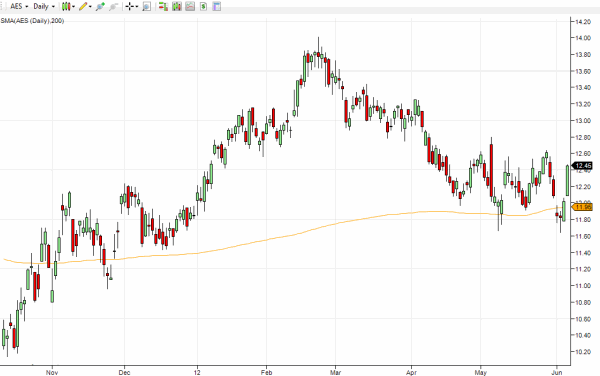Select the pencil drawing tool
The image size is (600, 376).
click(83, 7)
